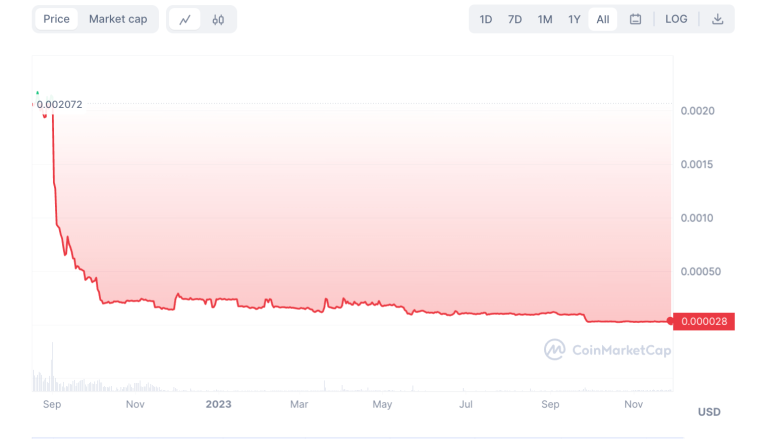Select the line chart view icon
Viewport: 760px width, 439px height.
coord(185,19)
